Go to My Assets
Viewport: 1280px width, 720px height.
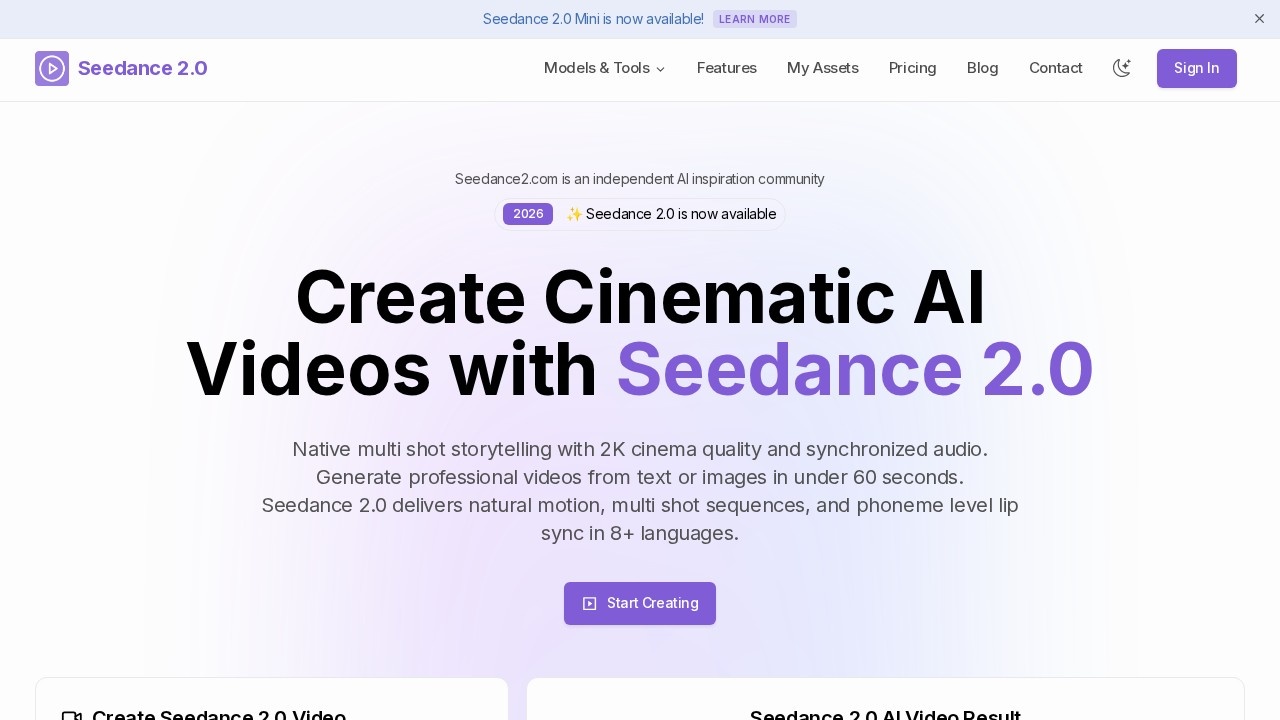pos(823,68)
